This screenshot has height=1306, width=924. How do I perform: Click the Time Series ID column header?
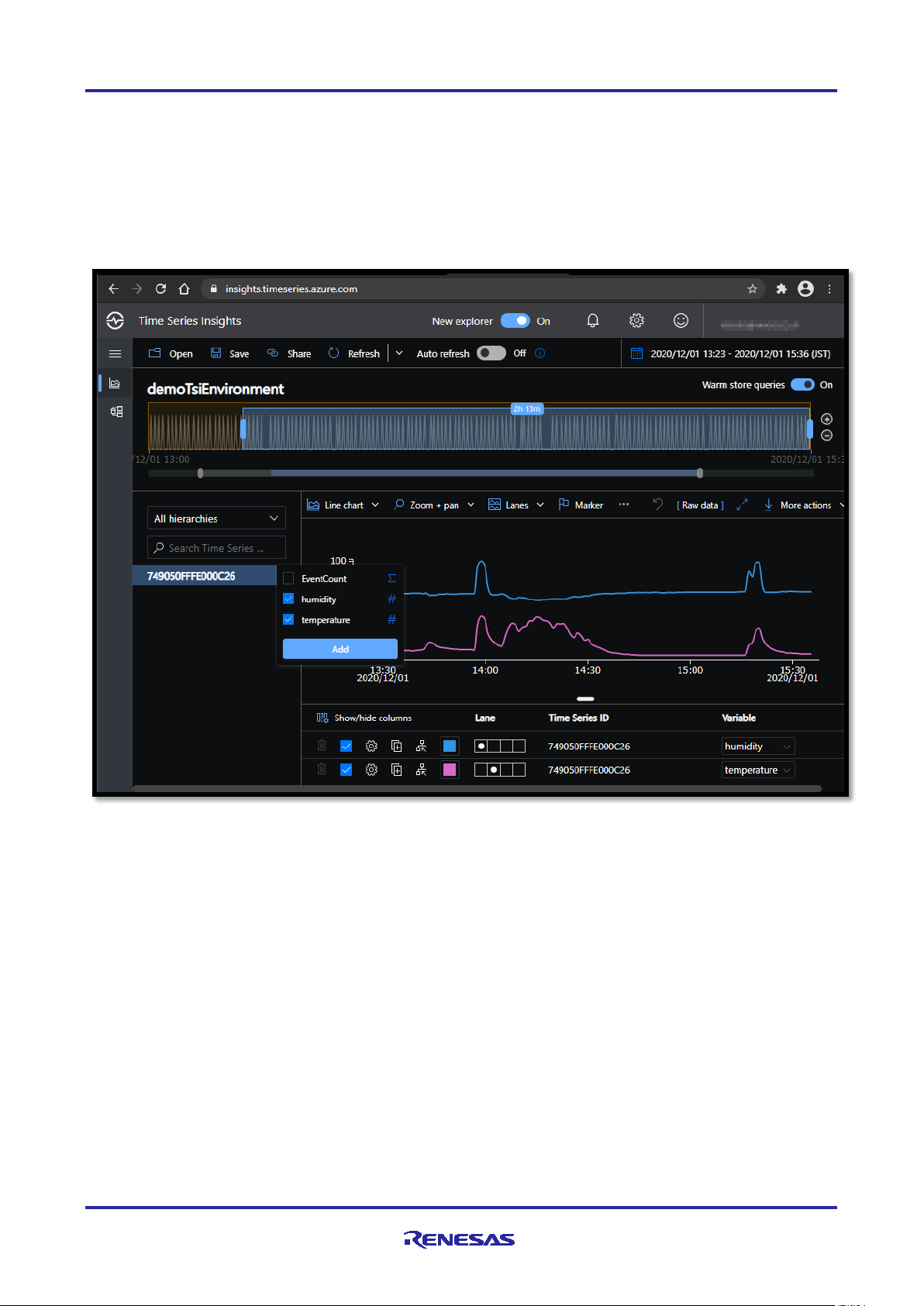coord(578,718)
